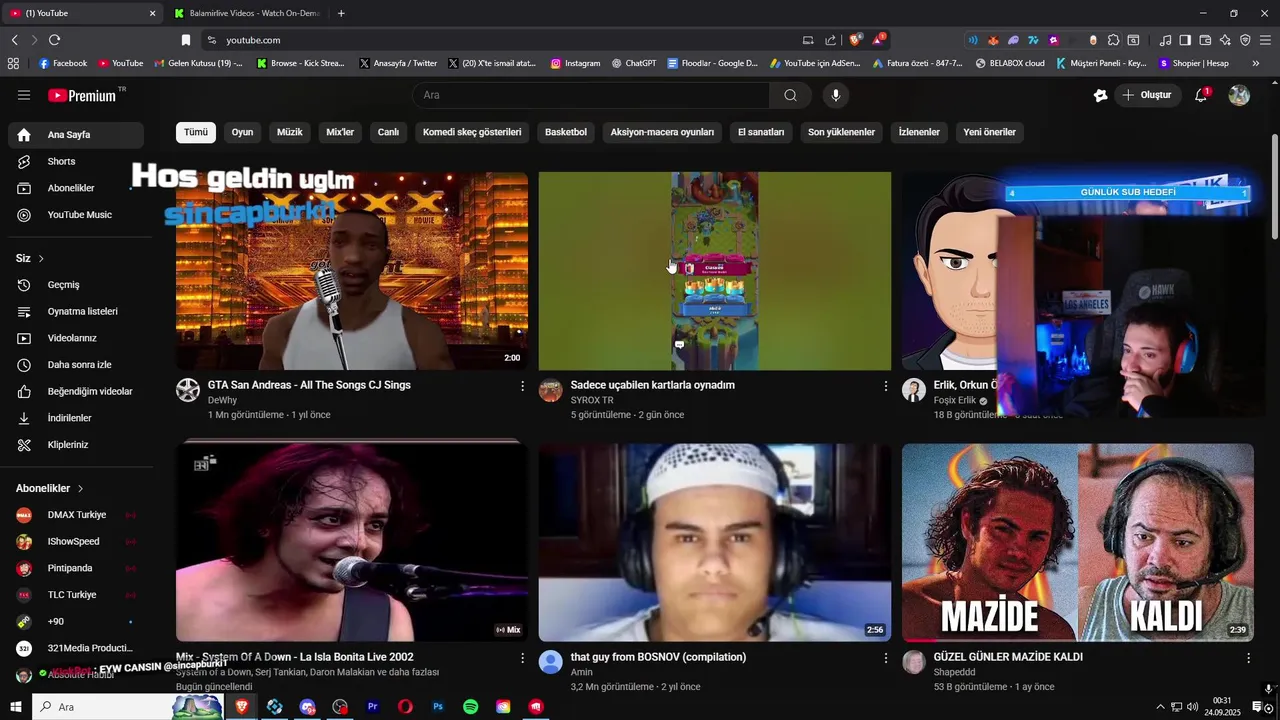
Task: Expand hidden bookmarks overflow chevron
Action: coord(1256,63)
